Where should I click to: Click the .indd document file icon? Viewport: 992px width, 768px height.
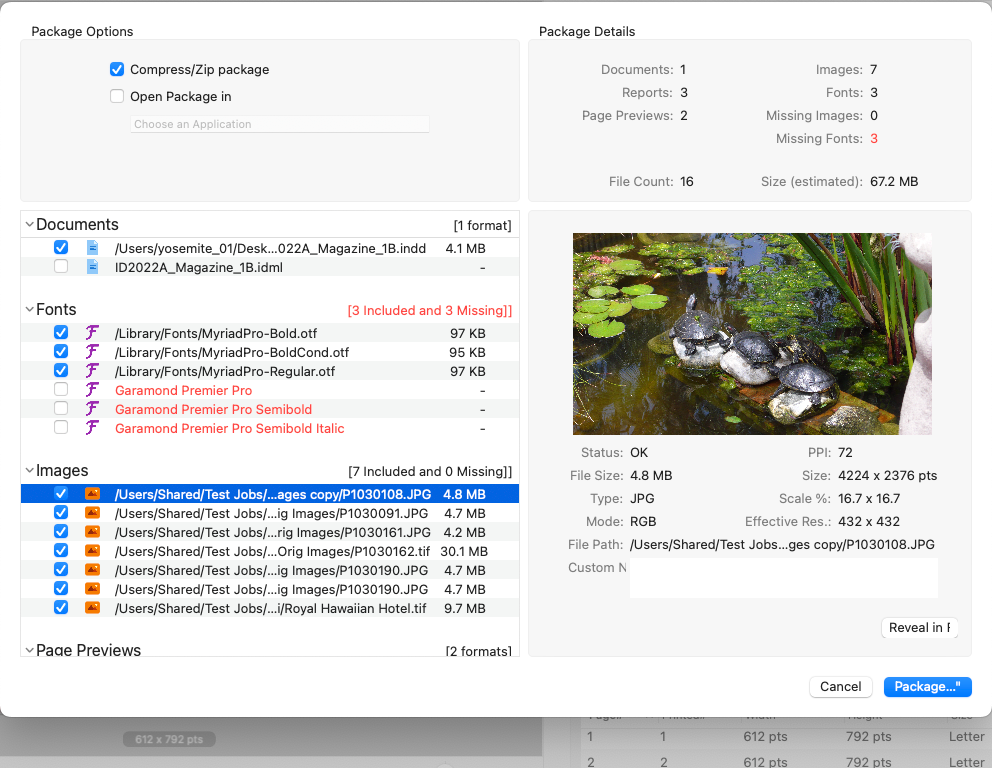pyautogui.click(x=92, y=248)
